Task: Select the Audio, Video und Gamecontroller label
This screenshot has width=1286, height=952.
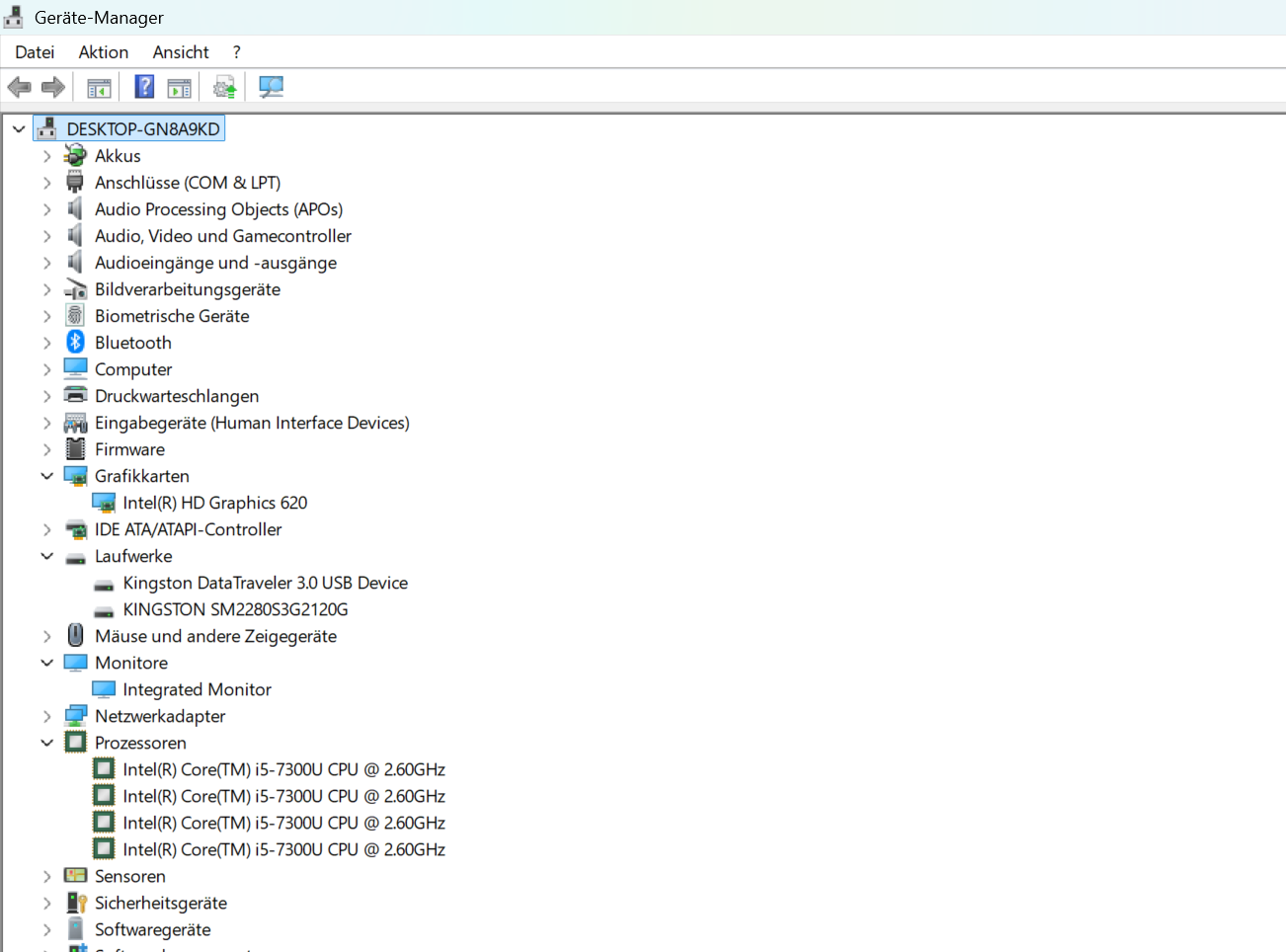Action: pyautogui.click(x=223, y=236)
